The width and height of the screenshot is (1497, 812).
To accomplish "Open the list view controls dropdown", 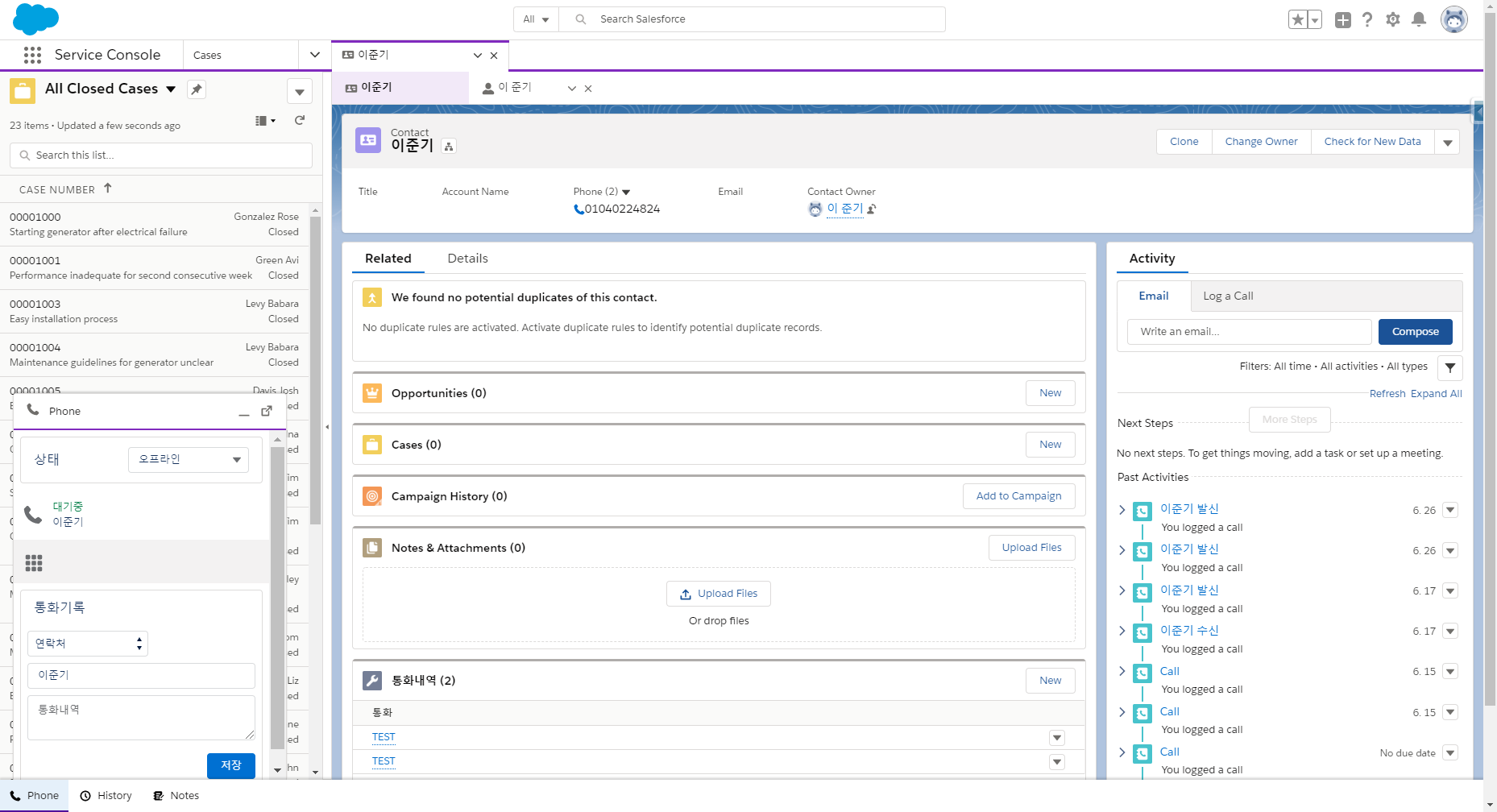I will [x=300, y=91].
